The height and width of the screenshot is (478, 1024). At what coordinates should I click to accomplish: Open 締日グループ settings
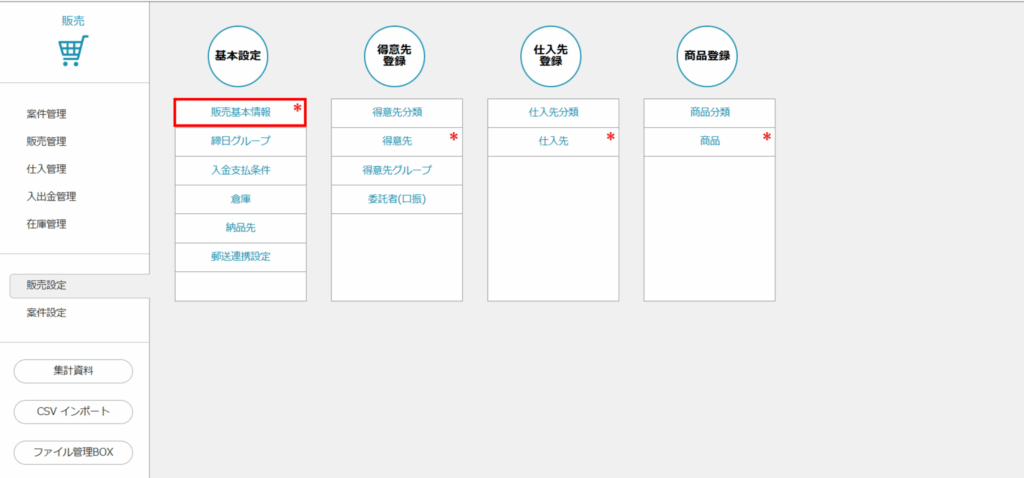240,141
